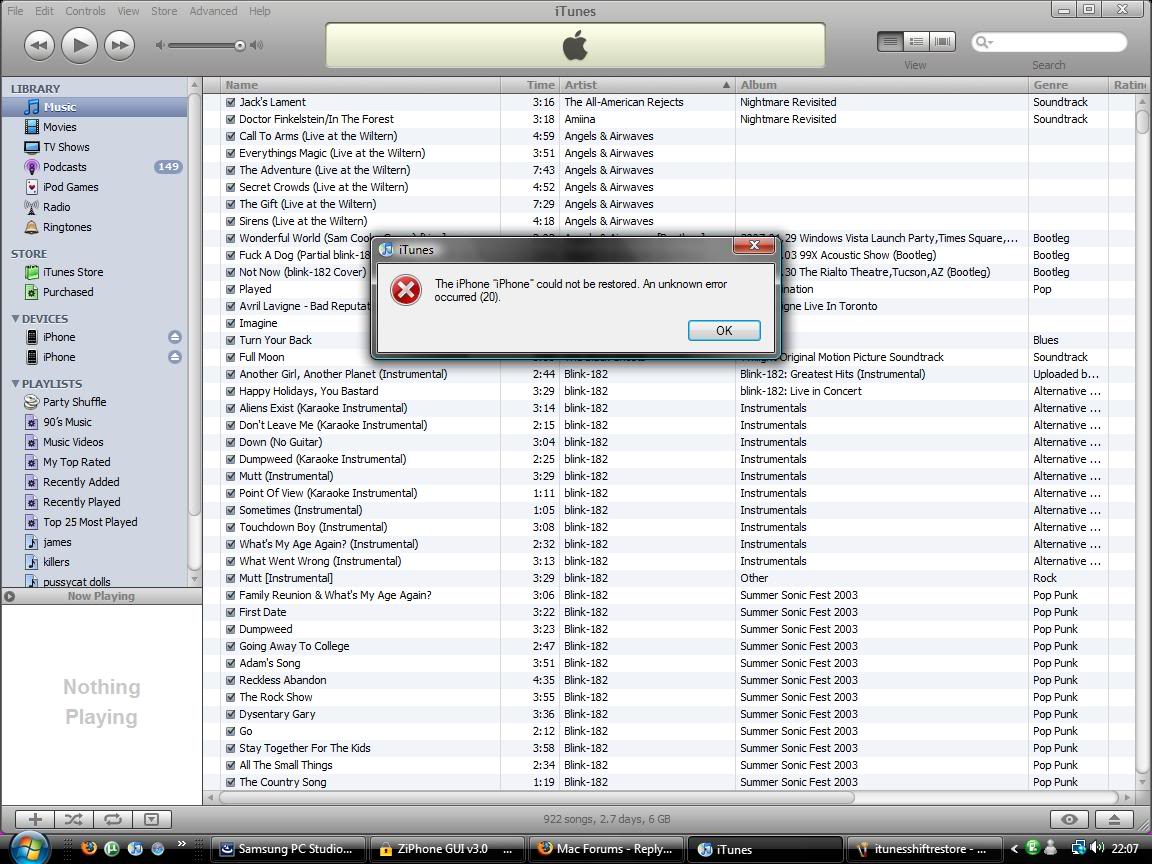The width and height of the screenshot is (1152, 864).
Task: Collapse the DEVICES section
Action: (15, 319)
